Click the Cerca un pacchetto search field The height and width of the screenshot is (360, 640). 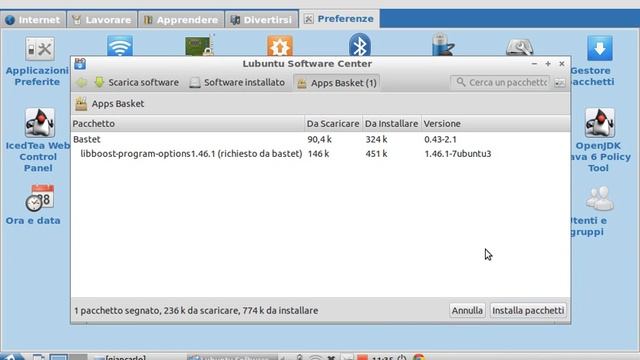[x=500, y=82]
